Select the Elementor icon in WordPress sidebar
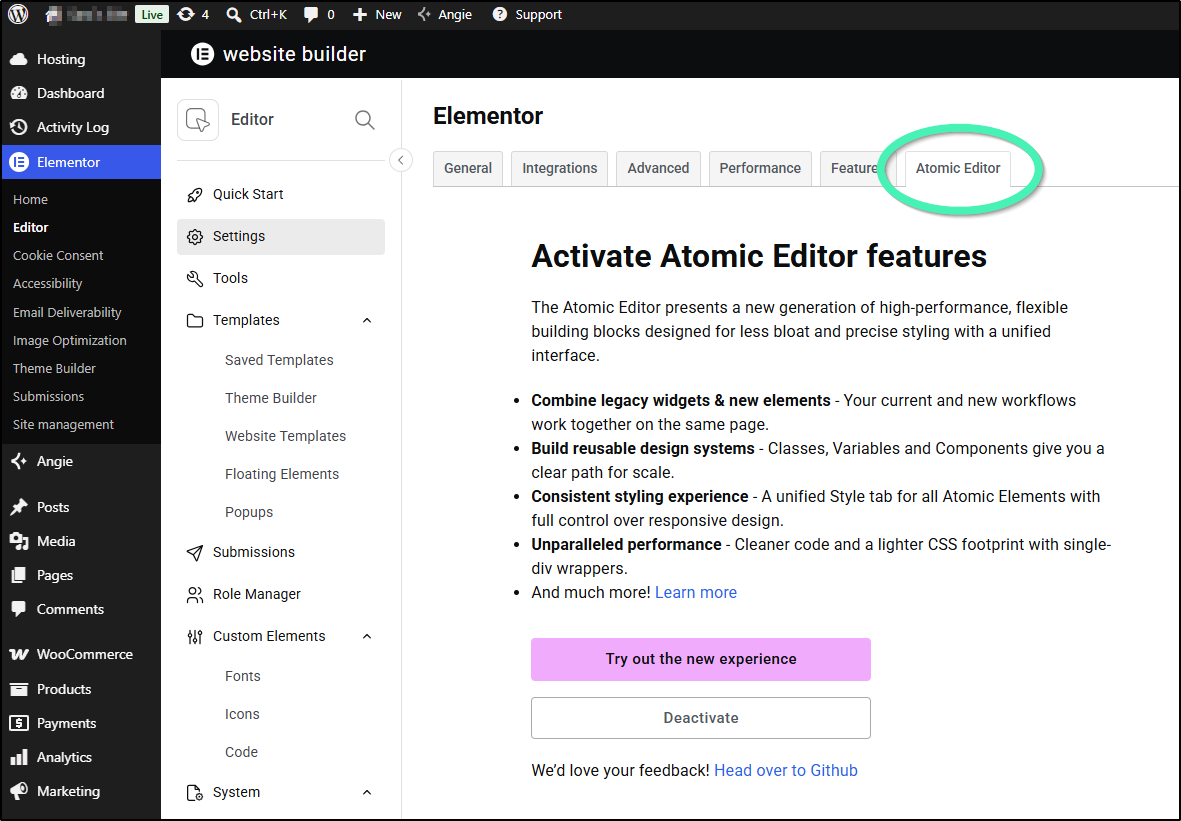1181x821 pixels. point(19,162)
